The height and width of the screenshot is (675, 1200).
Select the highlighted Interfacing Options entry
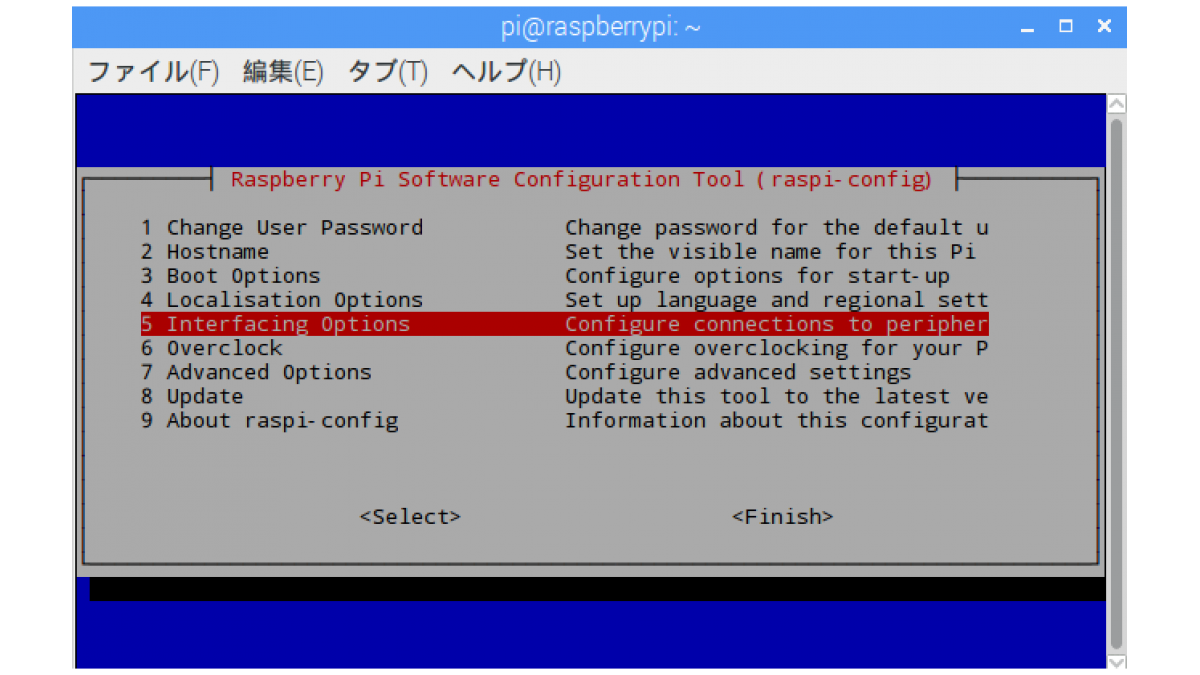564,324
